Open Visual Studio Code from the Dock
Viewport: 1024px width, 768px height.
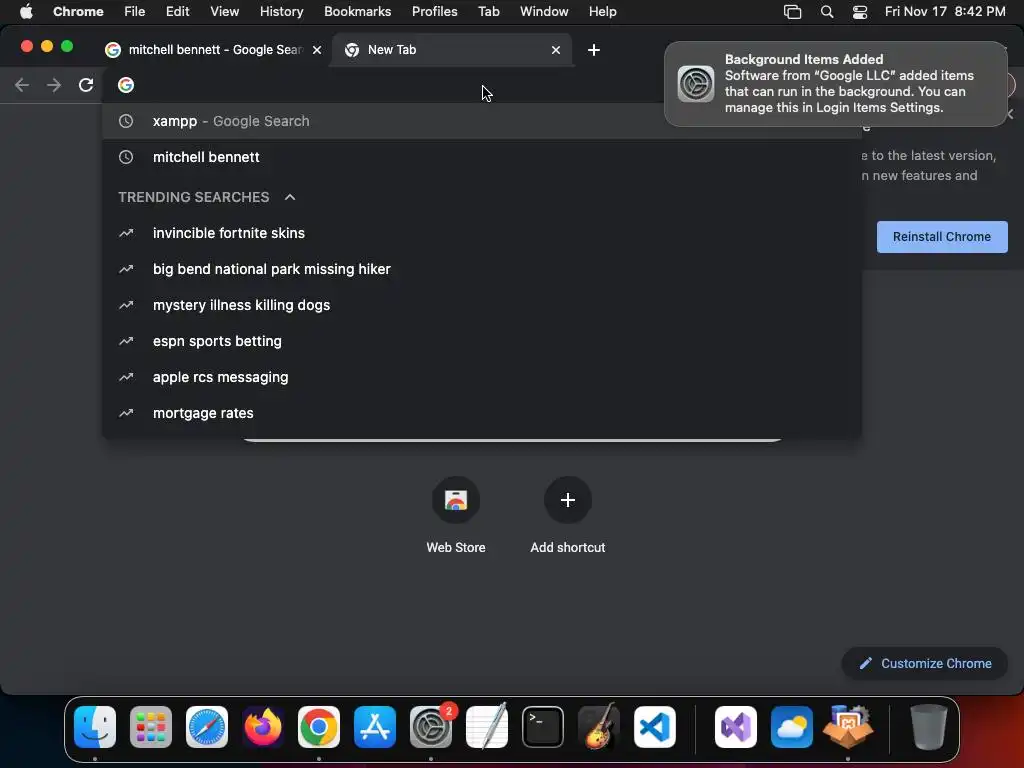pos(655,727)
